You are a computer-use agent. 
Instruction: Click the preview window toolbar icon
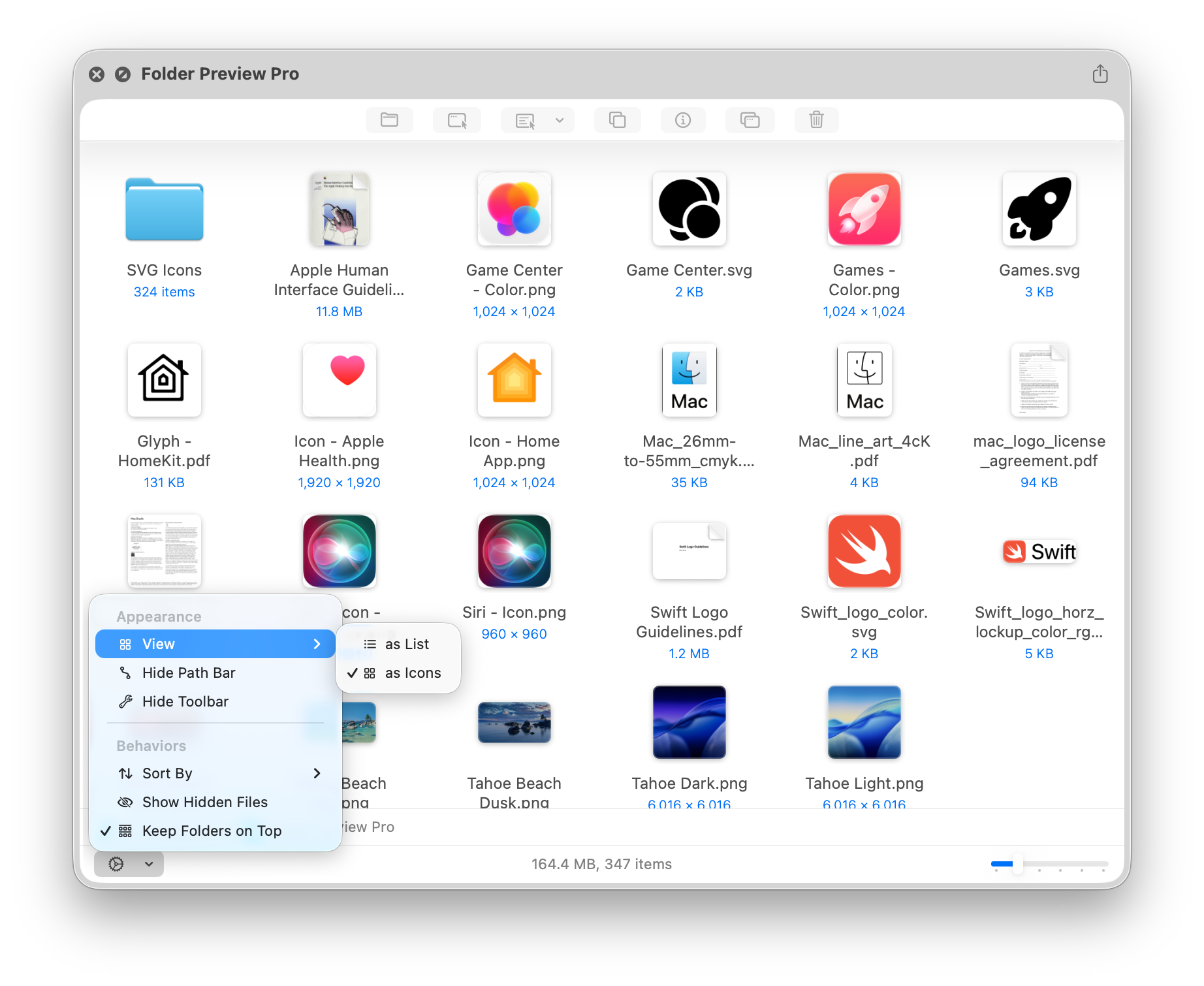(456, 120)
